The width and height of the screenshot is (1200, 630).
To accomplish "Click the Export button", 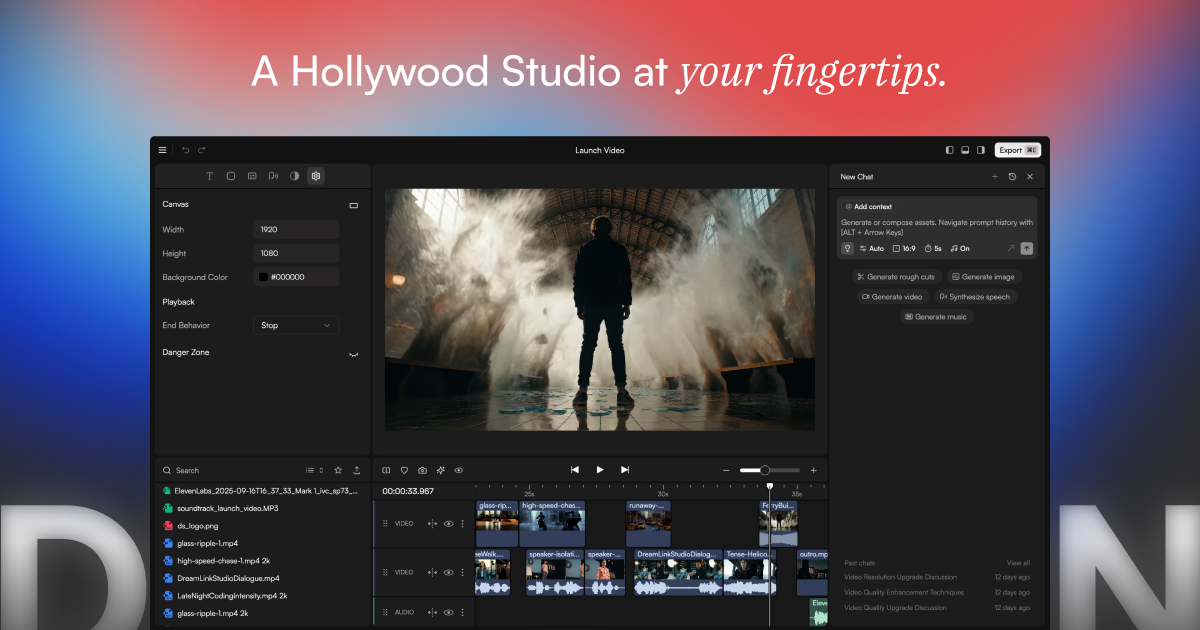I will tap(1016, 149).
